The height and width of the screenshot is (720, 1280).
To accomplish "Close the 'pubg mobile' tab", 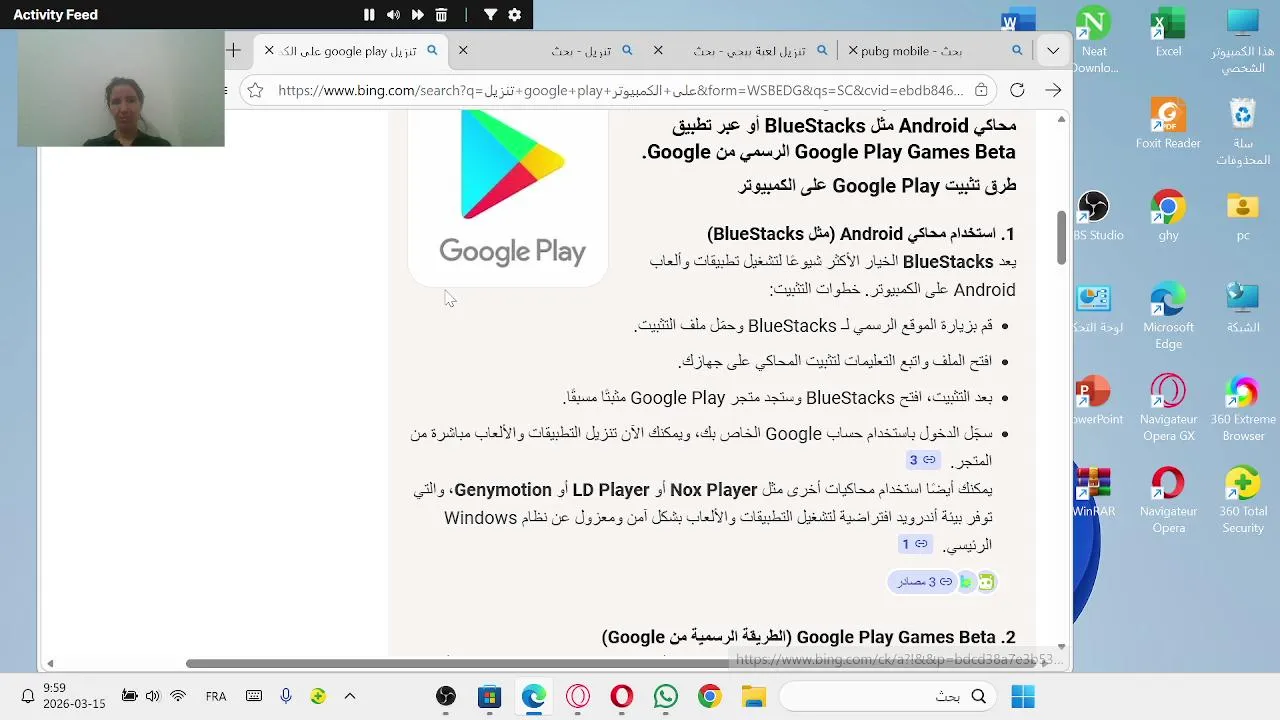I will tap(853, 50).
